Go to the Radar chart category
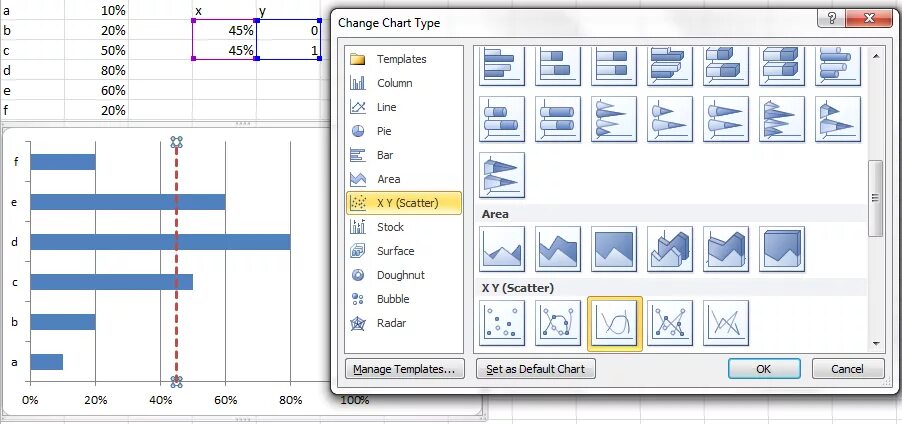 (x=391, y=323)
